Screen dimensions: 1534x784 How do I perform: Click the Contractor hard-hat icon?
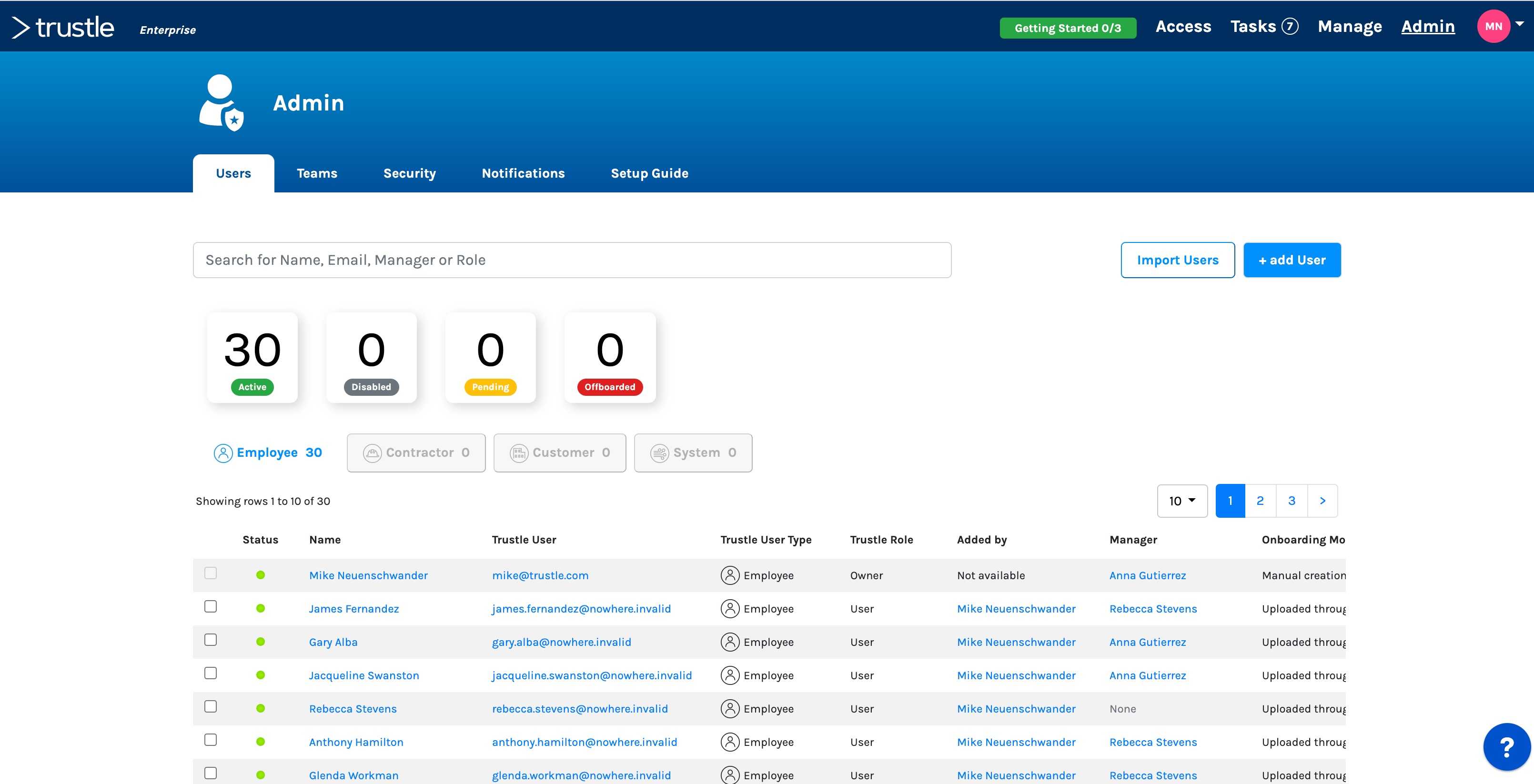pyautogui.click(x=372, y=453)
